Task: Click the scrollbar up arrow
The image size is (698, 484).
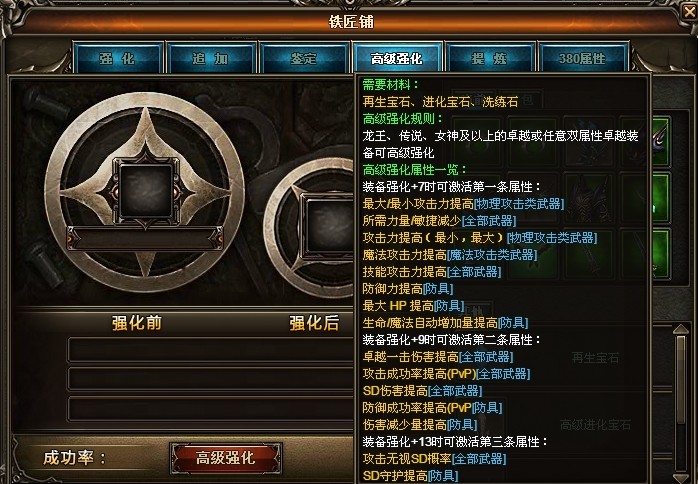Action: 681,329
